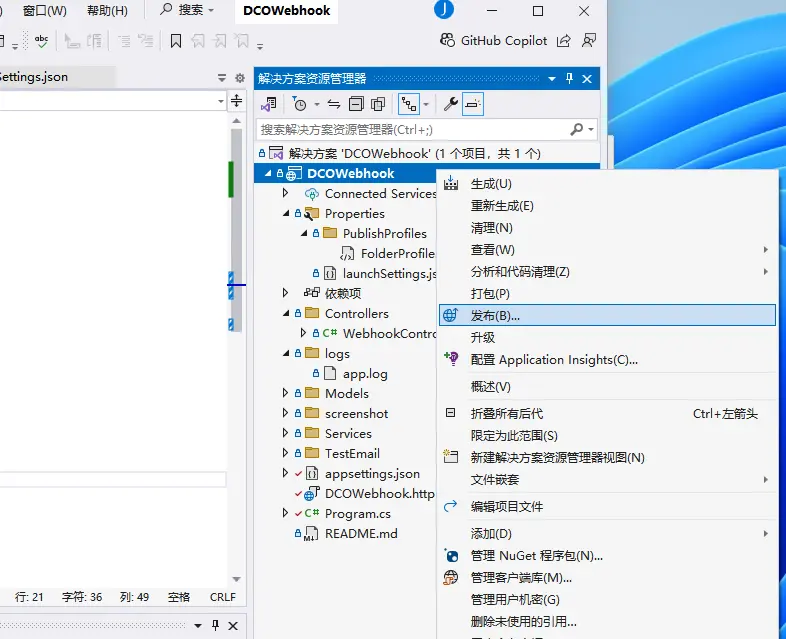The width and height of the screenshot is (786, 639).
Task: Click the switch views icon in Solution Explorer
Action: pyautogui.click(x=269, y=104)
